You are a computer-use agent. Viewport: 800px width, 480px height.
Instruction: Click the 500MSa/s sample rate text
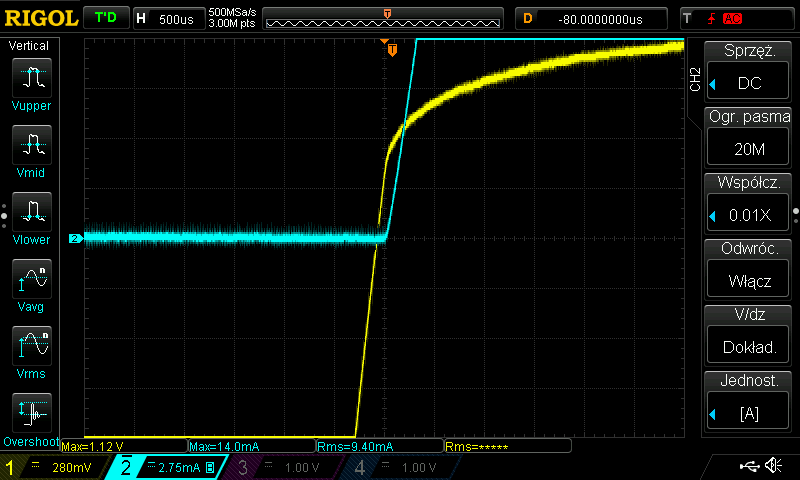[x=232, y=13]
